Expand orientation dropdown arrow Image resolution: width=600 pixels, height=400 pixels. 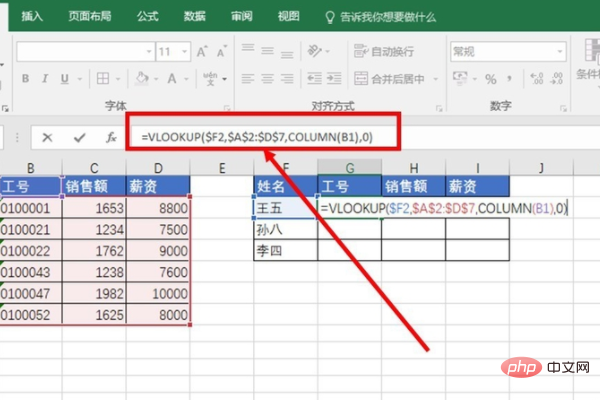tap(328, 51)
